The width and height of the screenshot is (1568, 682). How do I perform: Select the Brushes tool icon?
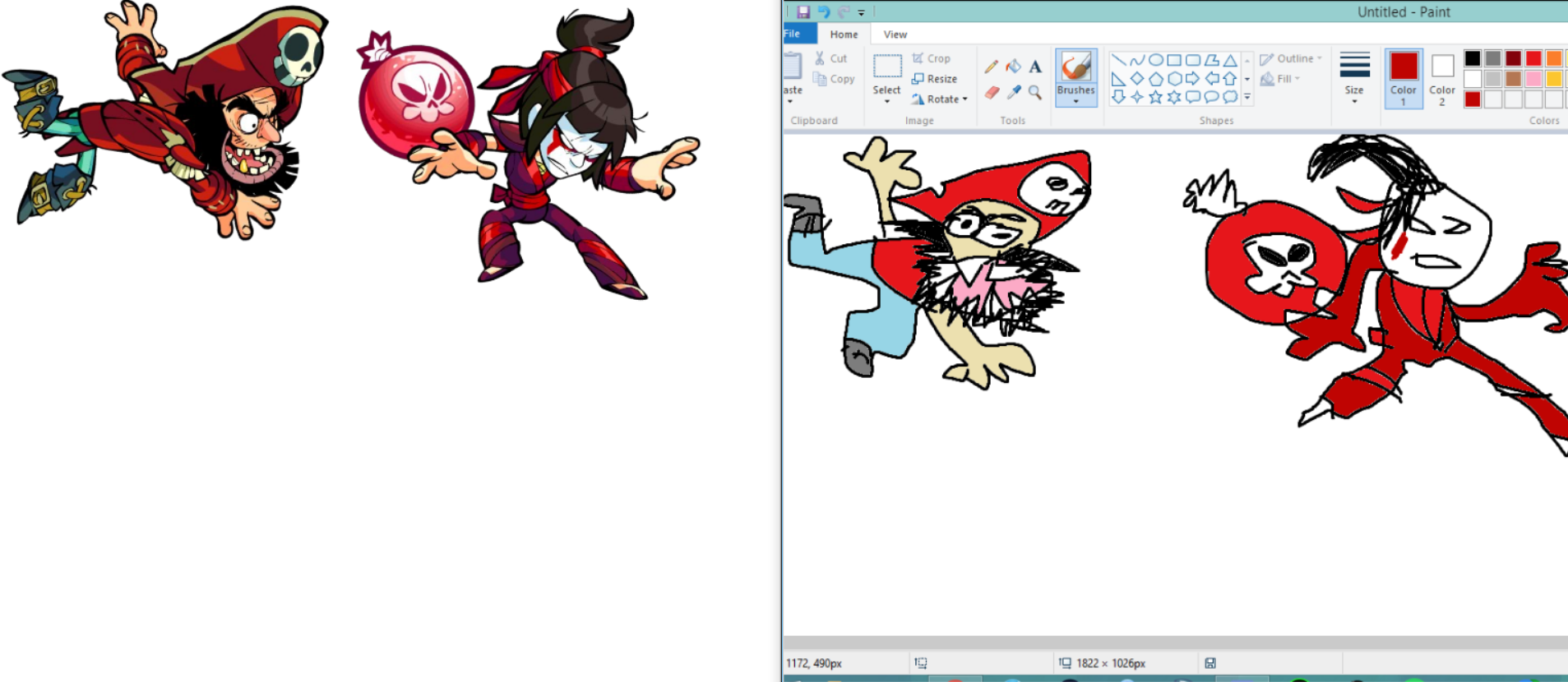pyautogui.click(x=1076, y=66)
